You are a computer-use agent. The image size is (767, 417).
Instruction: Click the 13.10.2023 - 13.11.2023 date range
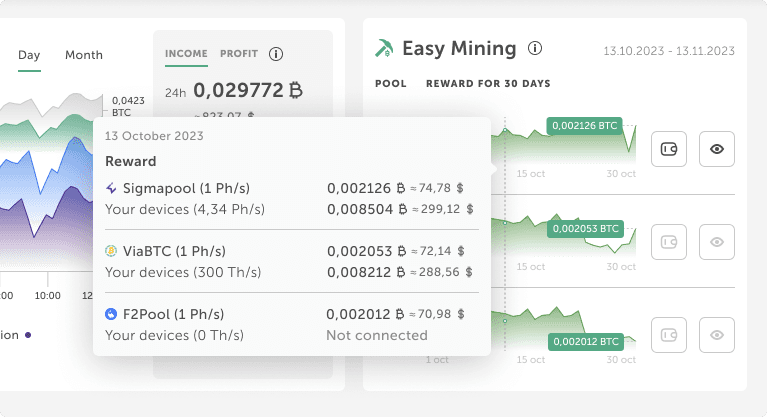coord(669,51)
